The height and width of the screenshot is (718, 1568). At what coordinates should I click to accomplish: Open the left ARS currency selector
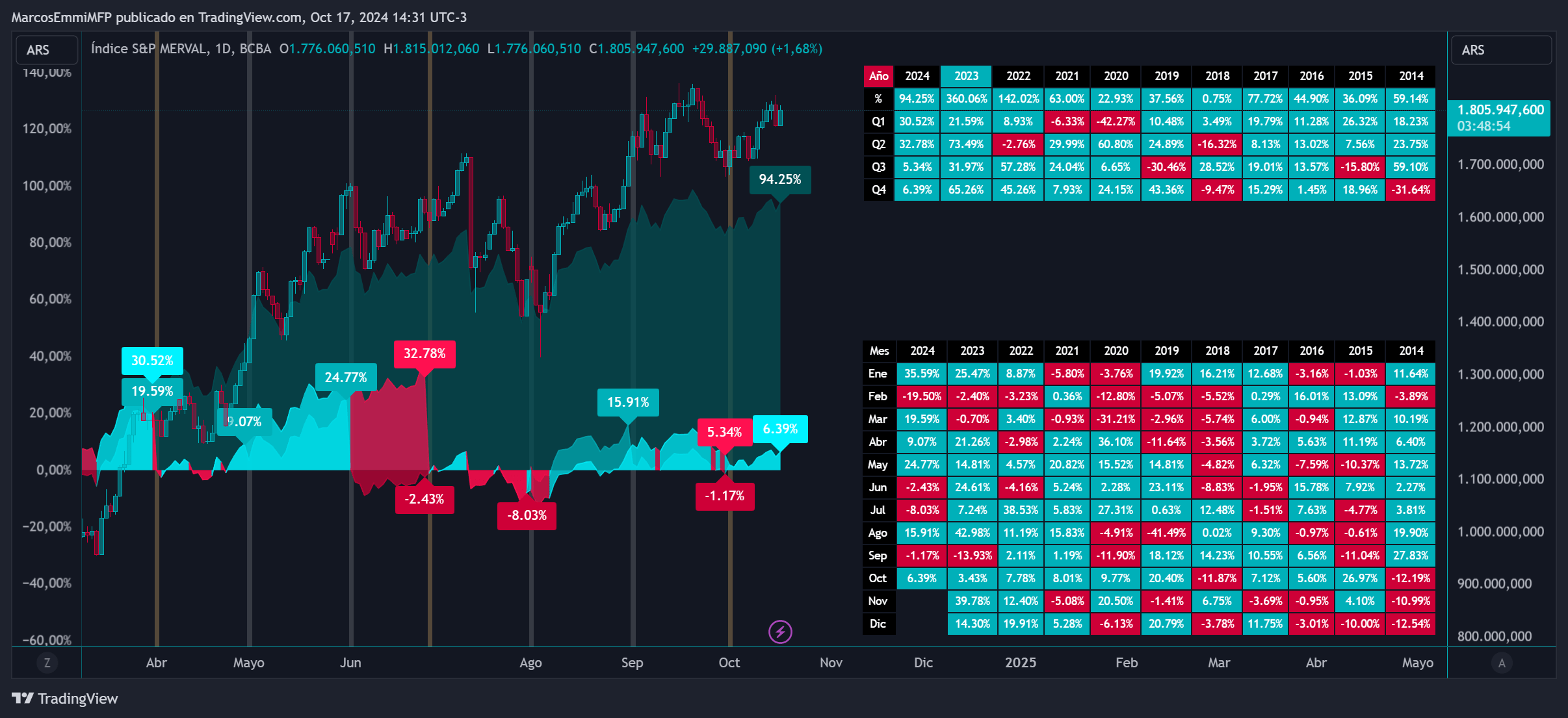pyautogui.click(x=46, y=50)
